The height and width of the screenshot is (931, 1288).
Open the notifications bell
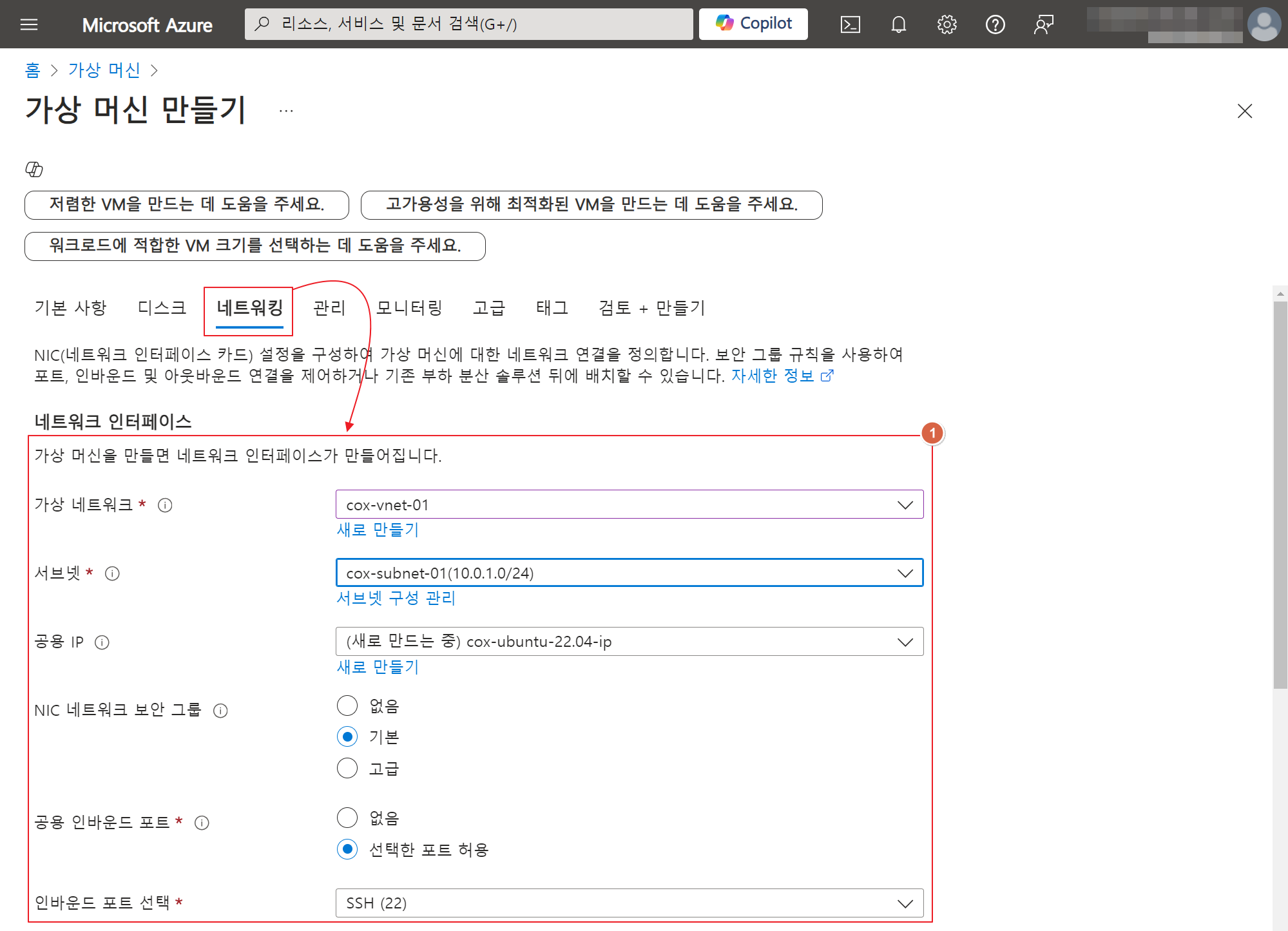click(x=898, y=24)
